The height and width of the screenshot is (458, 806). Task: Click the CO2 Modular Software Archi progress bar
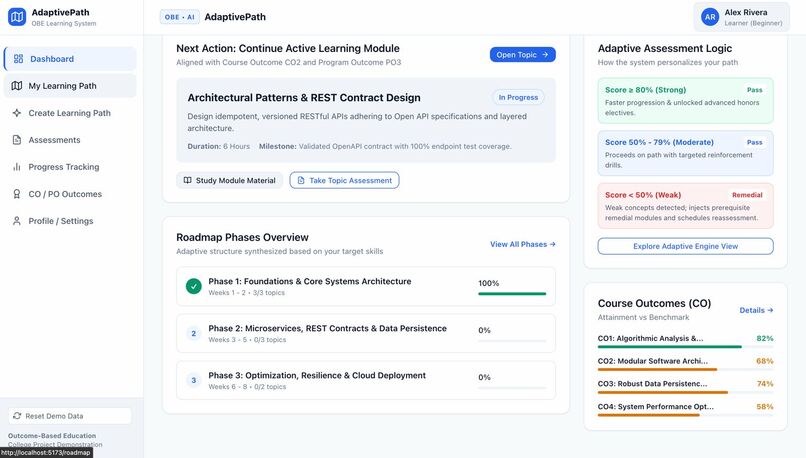(685, 370)
